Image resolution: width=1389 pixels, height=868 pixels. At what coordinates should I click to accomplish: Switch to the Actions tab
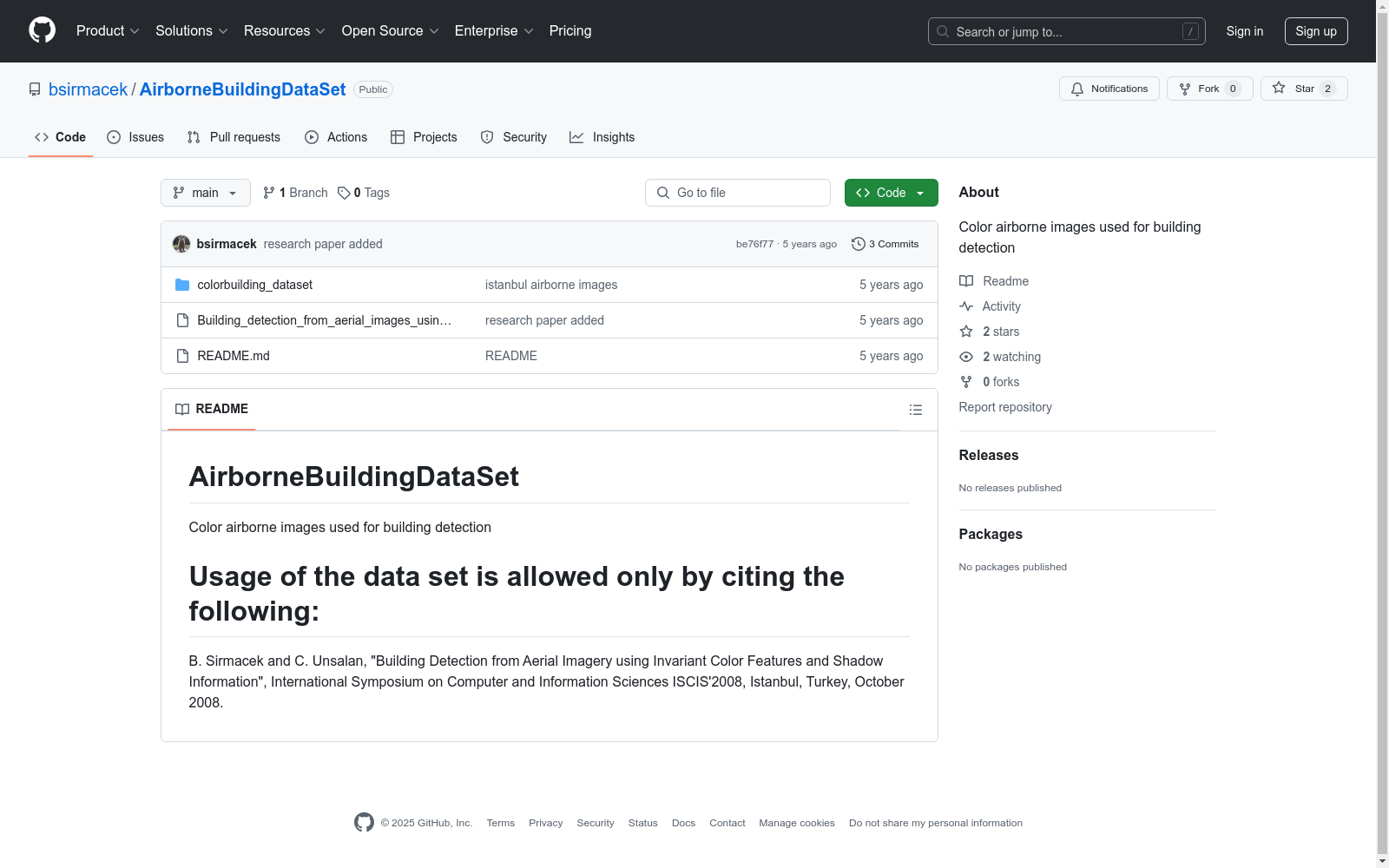(336, 137)
